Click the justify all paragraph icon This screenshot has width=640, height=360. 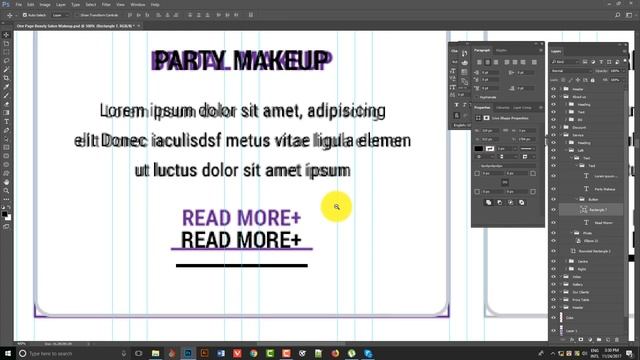pos(534,62)
